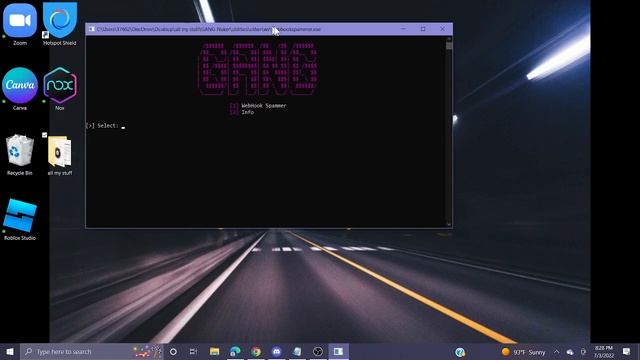Screen dimensions: 640x360
Task: Click the 'Info' menu line in console
Action: pos(247,112)
